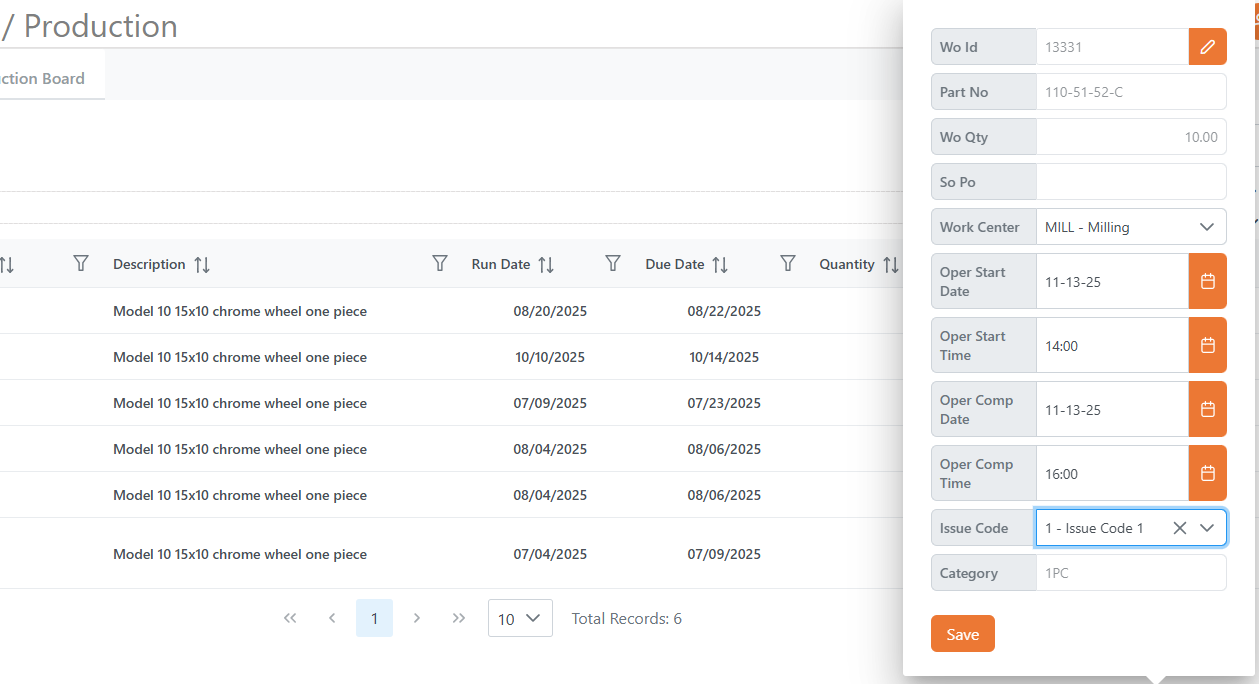Open picker icon for Oper Comp Time
1259x684 pixels.
click(x=1207, y=474)
